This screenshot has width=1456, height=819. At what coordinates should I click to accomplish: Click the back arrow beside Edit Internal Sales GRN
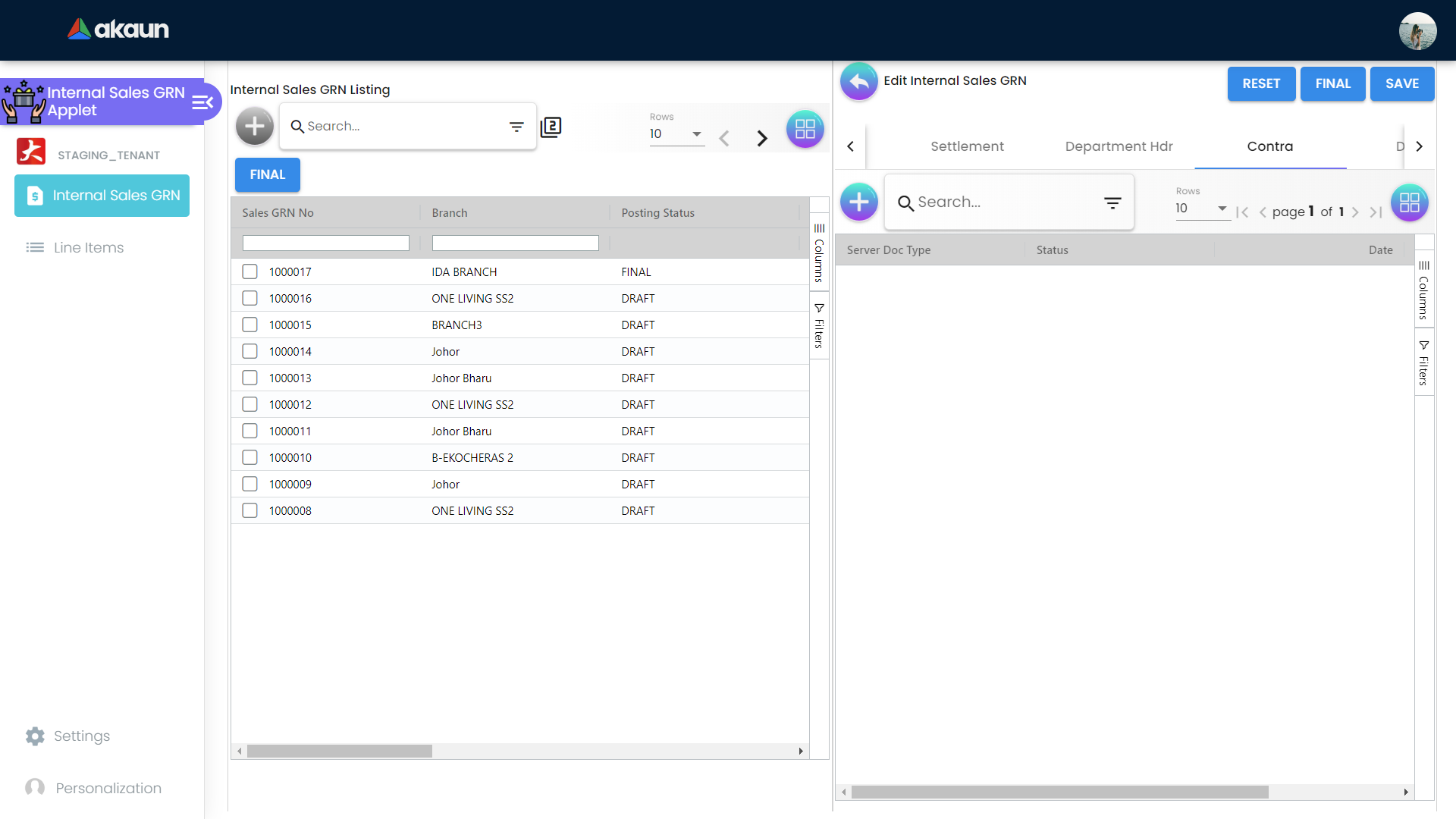click(858, 81)
